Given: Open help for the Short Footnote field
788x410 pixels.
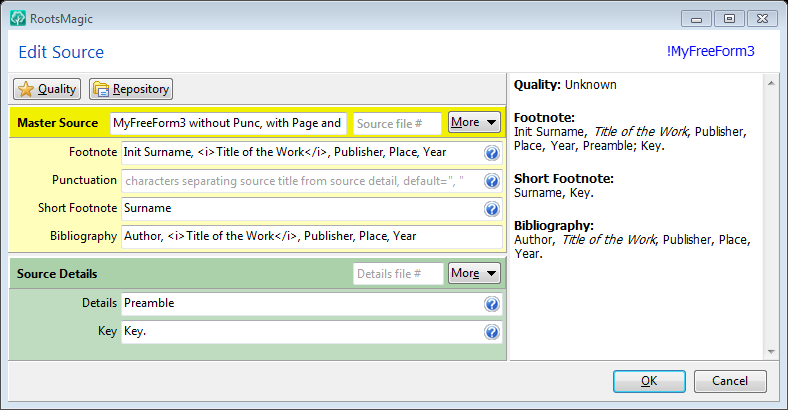Looking at the screenshot, I should click(492, 209).
